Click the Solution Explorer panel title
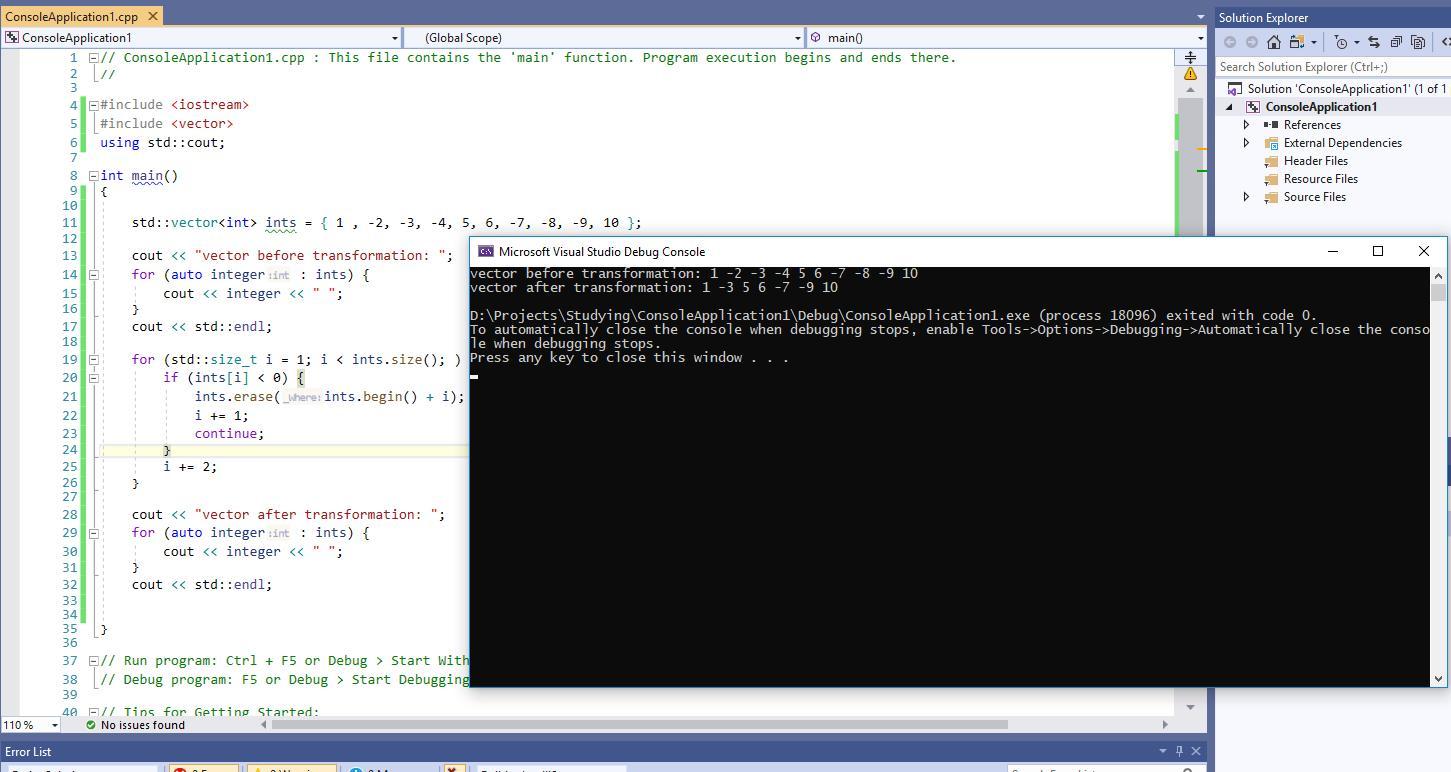 pyautogui.click(x=1263, y=17)
